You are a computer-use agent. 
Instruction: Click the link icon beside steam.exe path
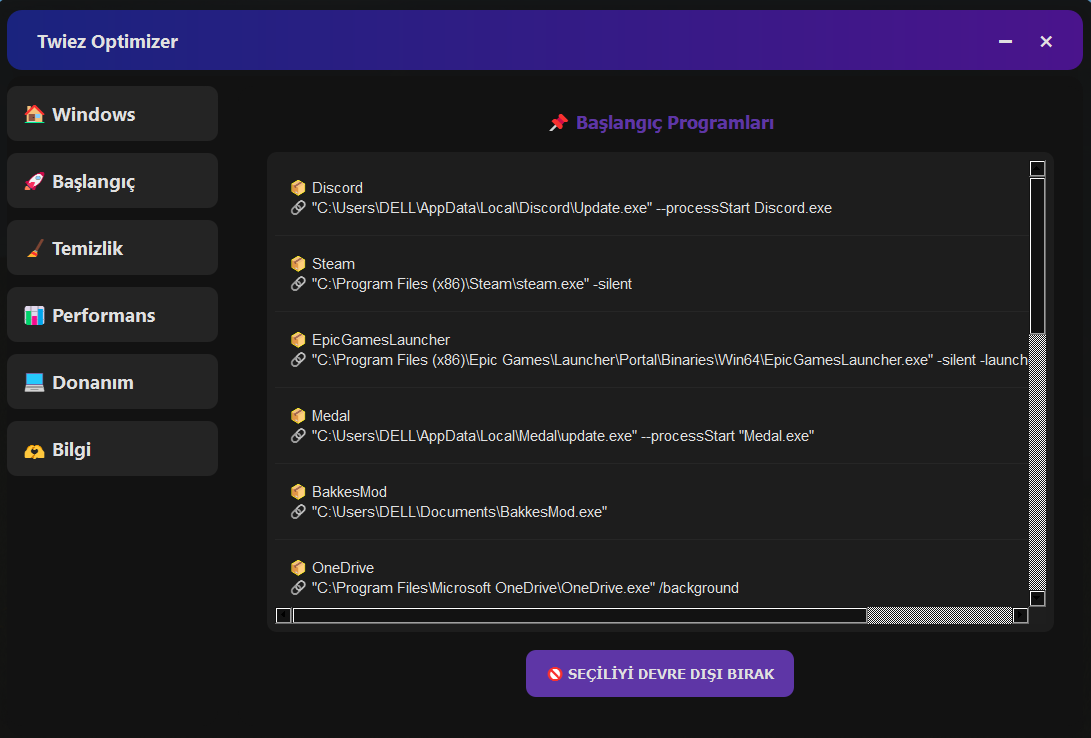(x=298, y=284)
